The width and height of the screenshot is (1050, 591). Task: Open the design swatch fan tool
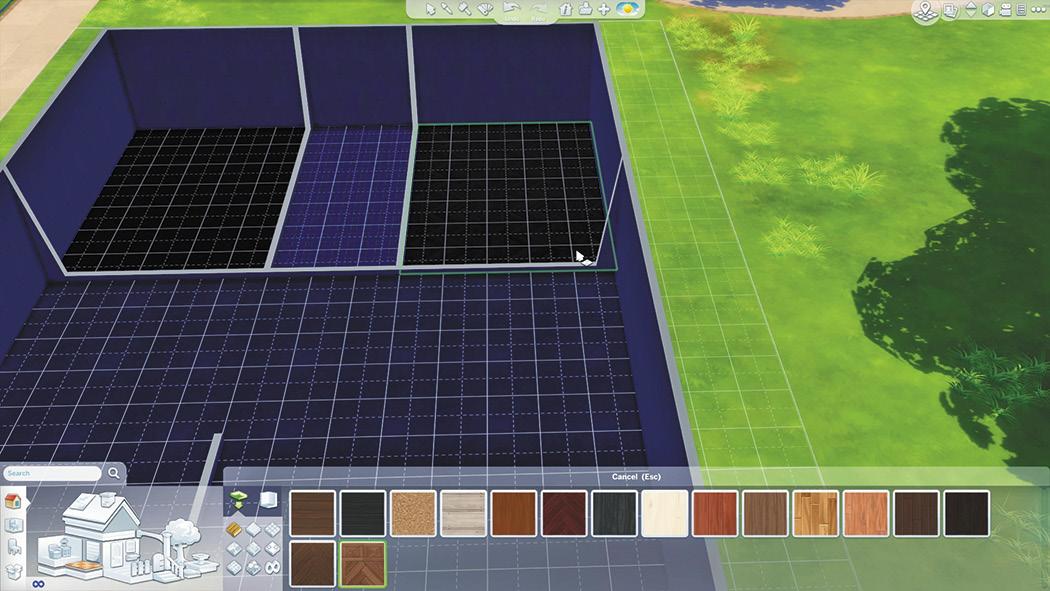pyautogui.click(x=484, y=9)
